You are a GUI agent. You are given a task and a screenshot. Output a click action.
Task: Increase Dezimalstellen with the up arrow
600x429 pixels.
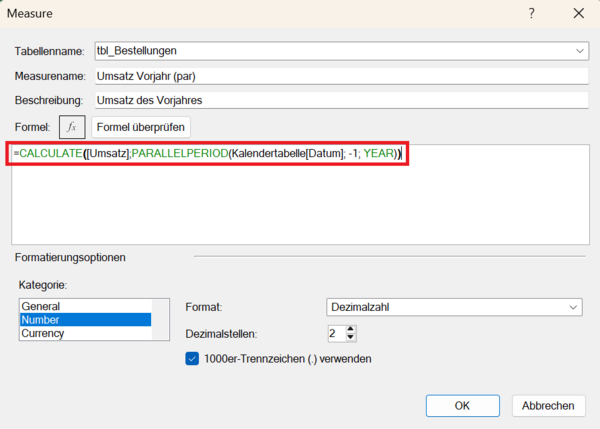coord(351,328)
